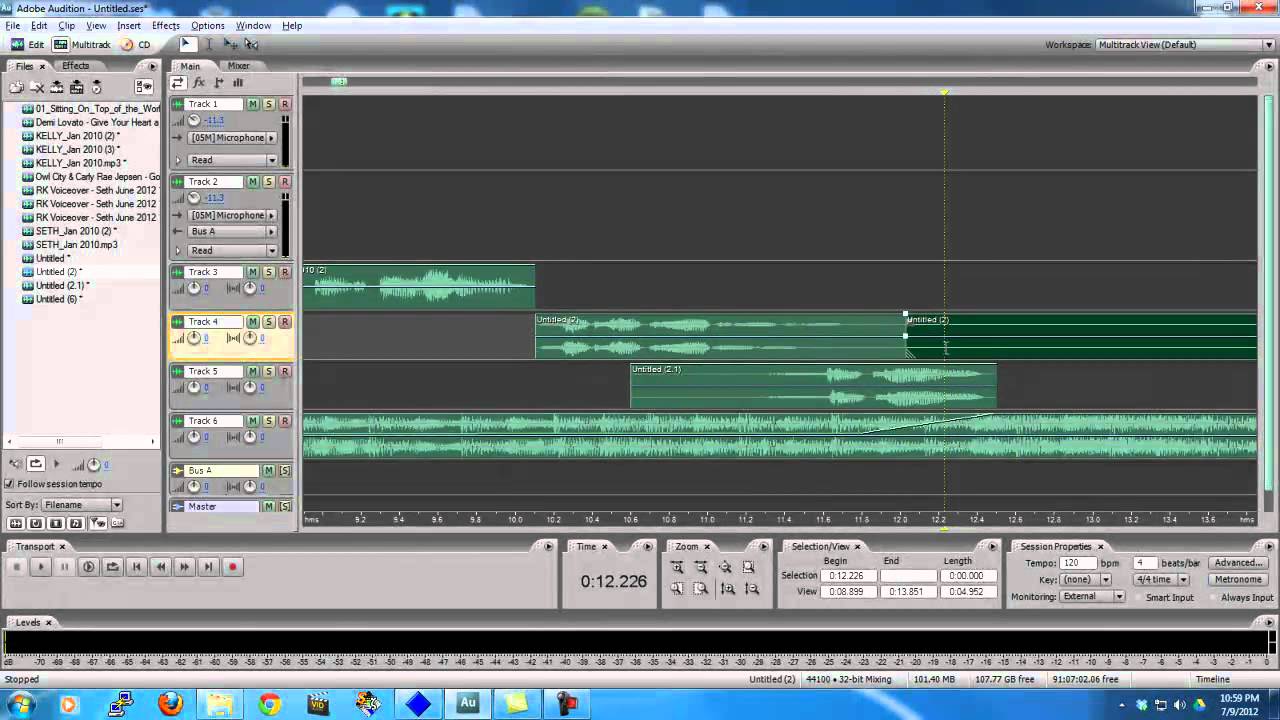The height and width of the screenshot is (720, 1280).
Task: Solo Track 5
Action: (269, 371)
